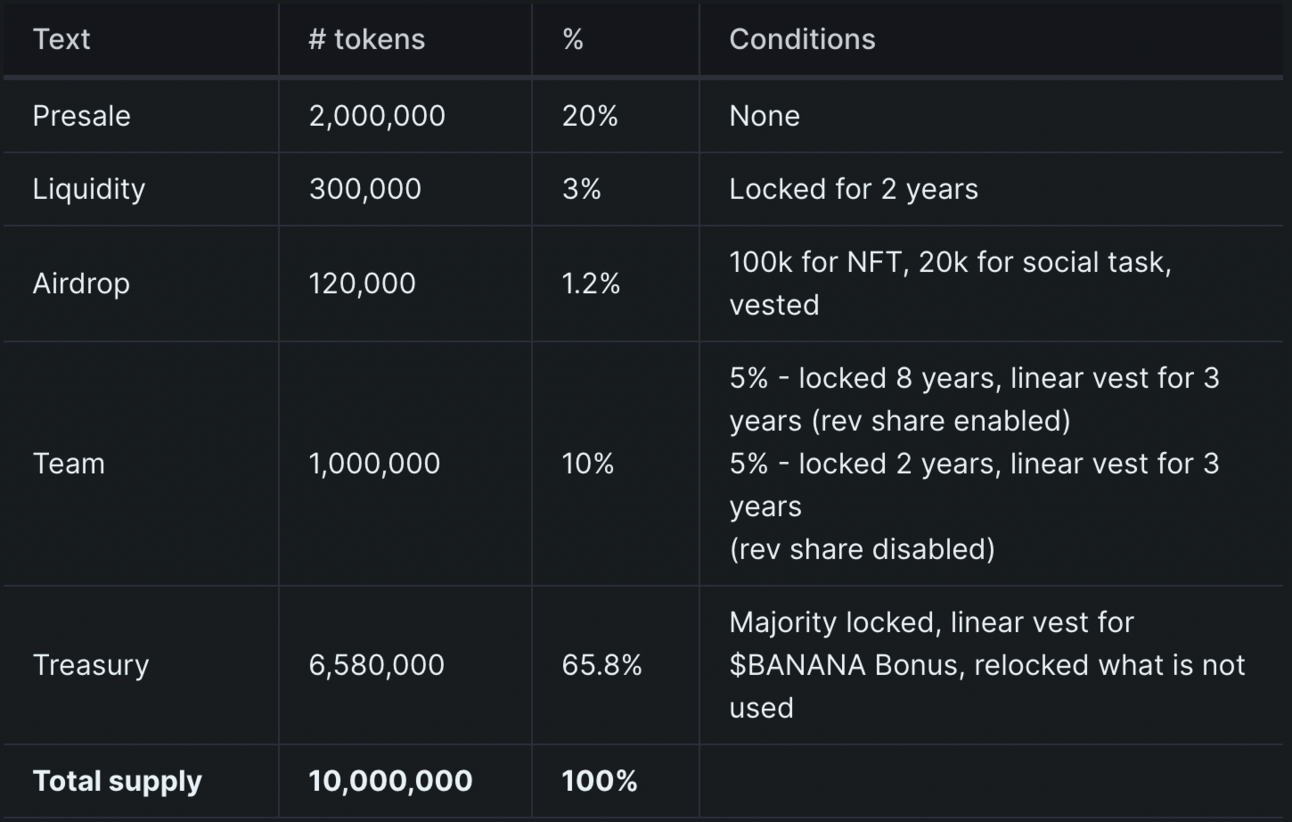Select the Treasury row label

91,665
